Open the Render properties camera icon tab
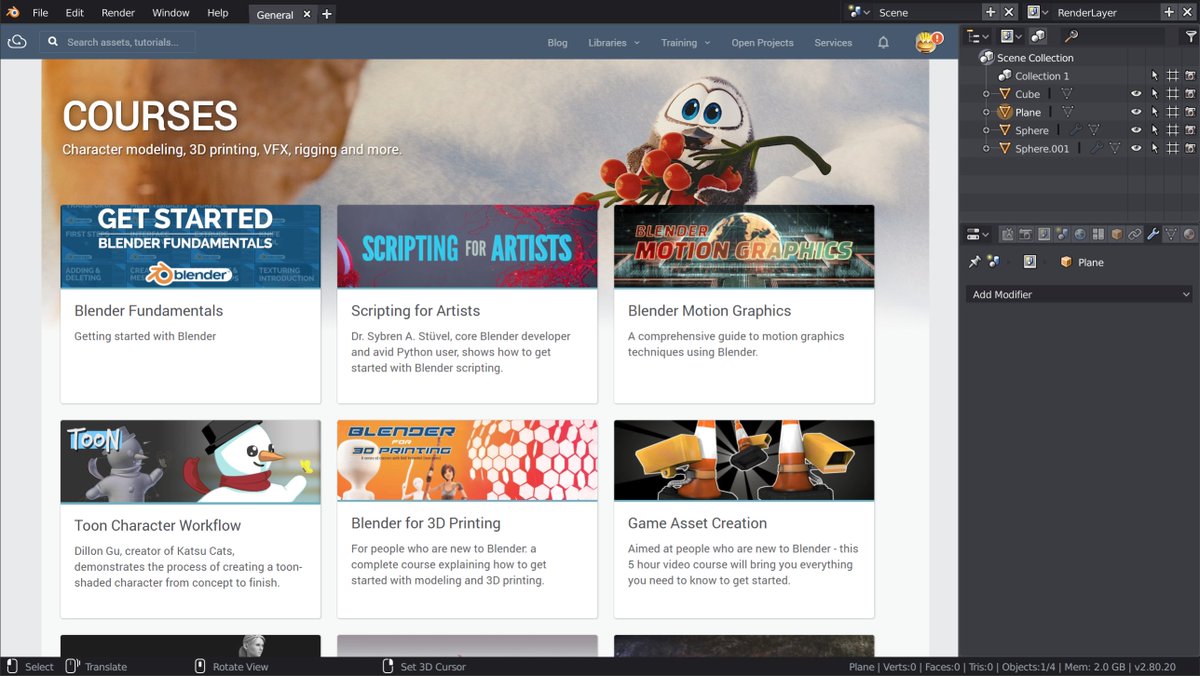1200x676 pixels. [x=1025, y=234]
